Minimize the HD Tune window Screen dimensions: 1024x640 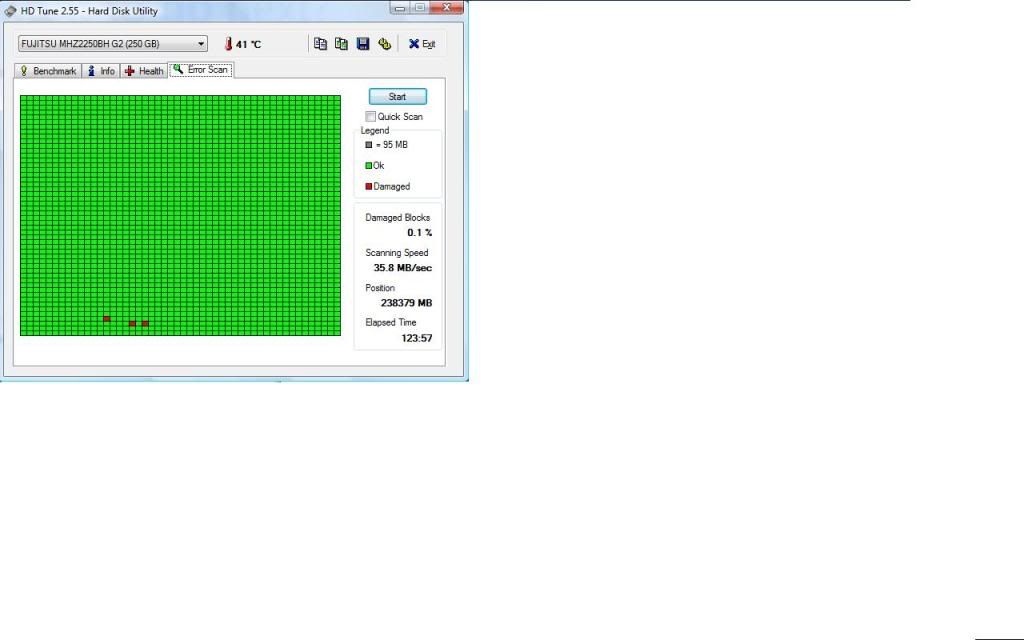click(x=400, y=8)
